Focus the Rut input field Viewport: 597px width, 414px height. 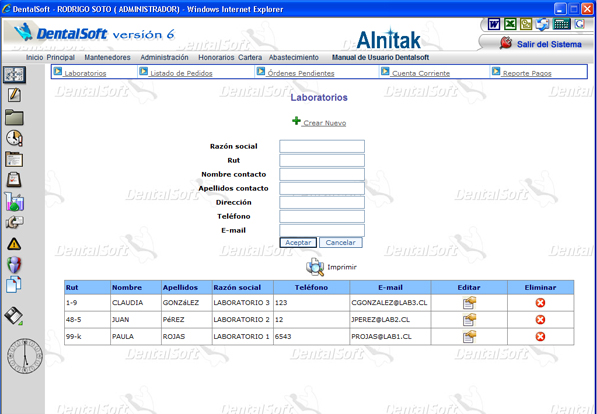[322, 160]
